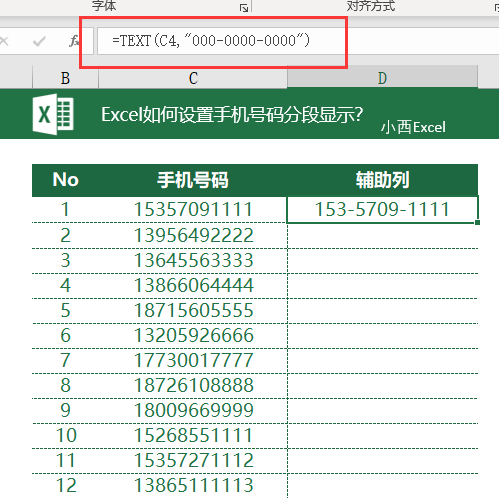Select column B header
Viewport: 499px width, 498px height.
[x=65, y=78]
